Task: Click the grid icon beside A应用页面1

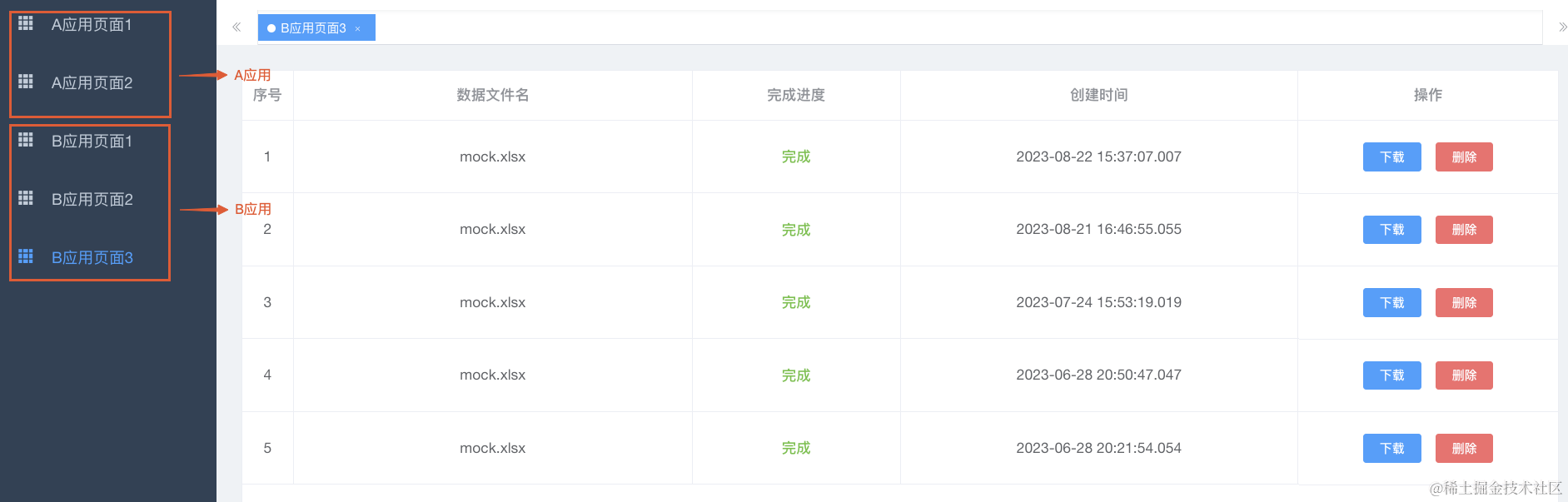Action: 26,23
